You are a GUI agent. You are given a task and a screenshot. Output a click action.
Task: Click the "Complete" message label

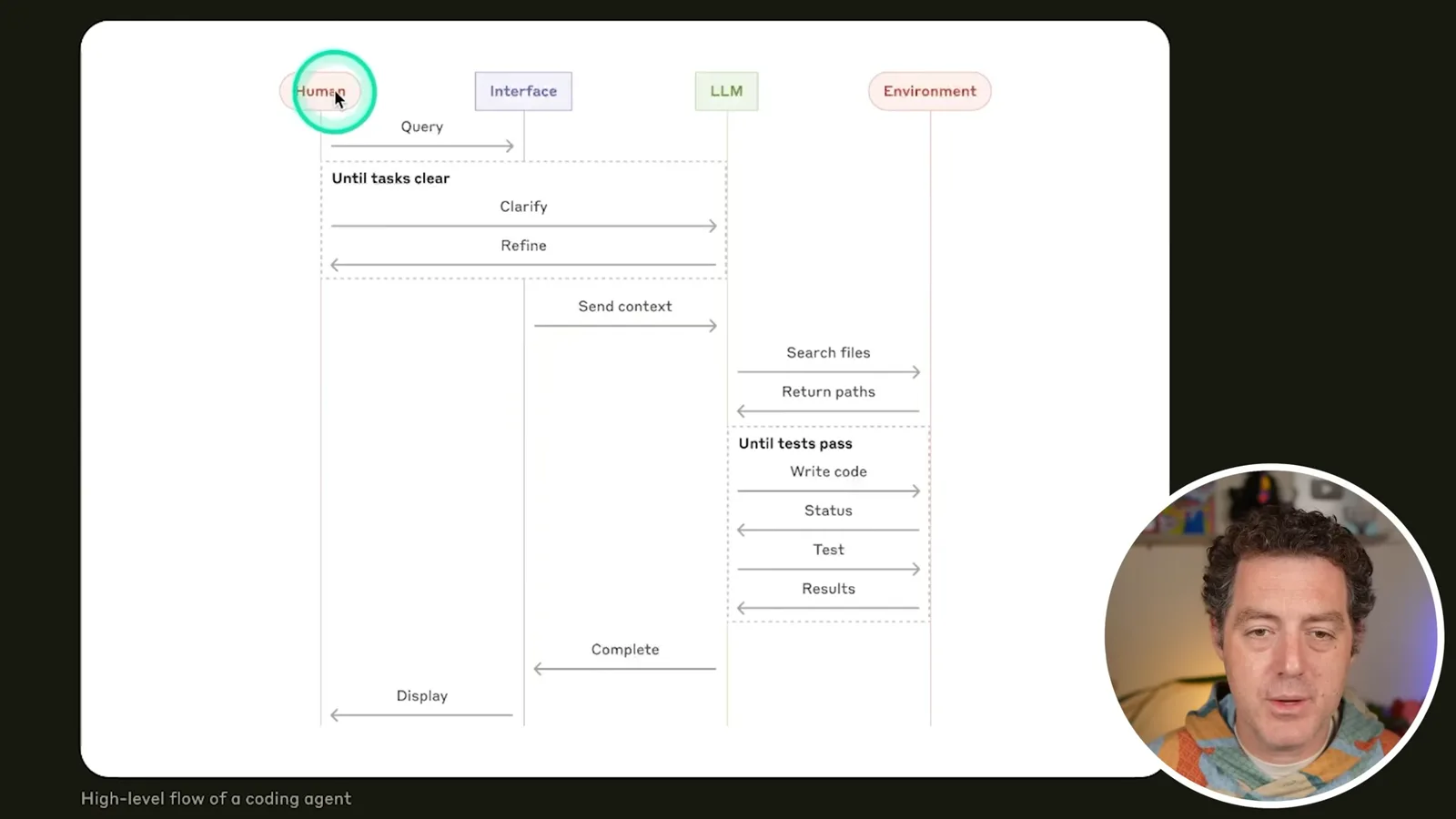click(625, 650)
